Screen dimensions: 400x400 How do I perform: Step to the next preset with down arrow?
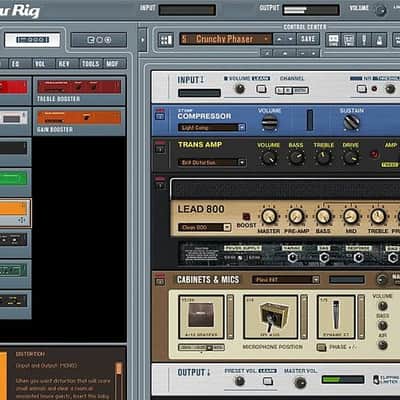tap(291, 39)
